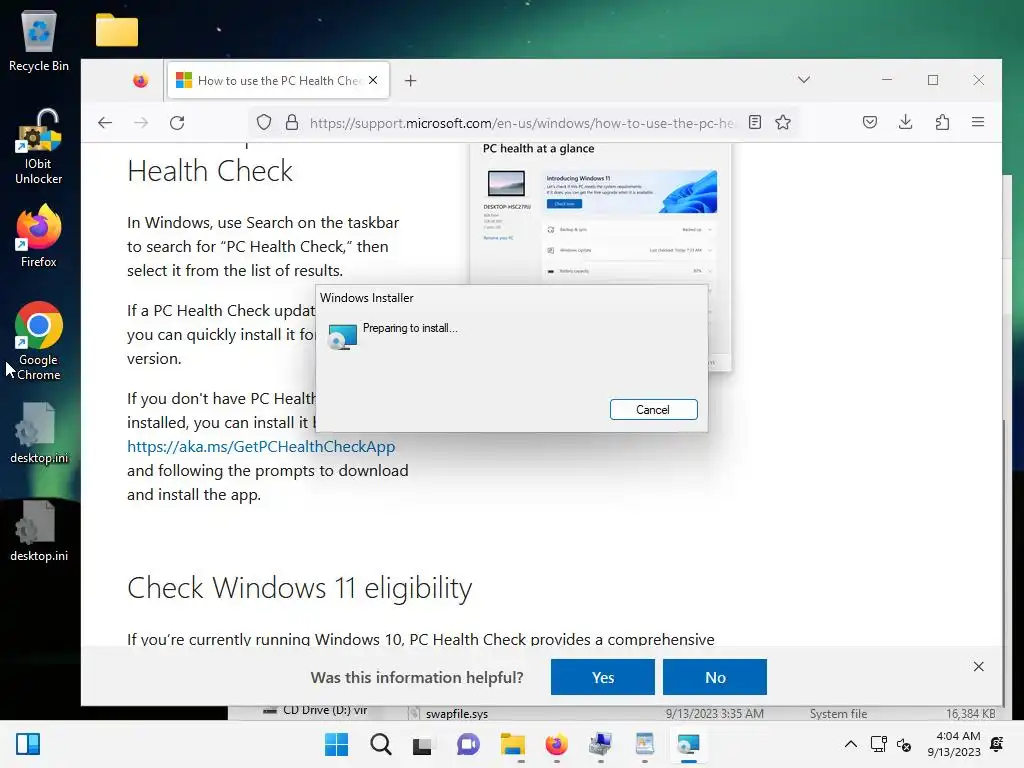The height and width of the screenshot is (768, 1024).
Task: Toggle reader view icon in address bar
Action: click(755, 122)
